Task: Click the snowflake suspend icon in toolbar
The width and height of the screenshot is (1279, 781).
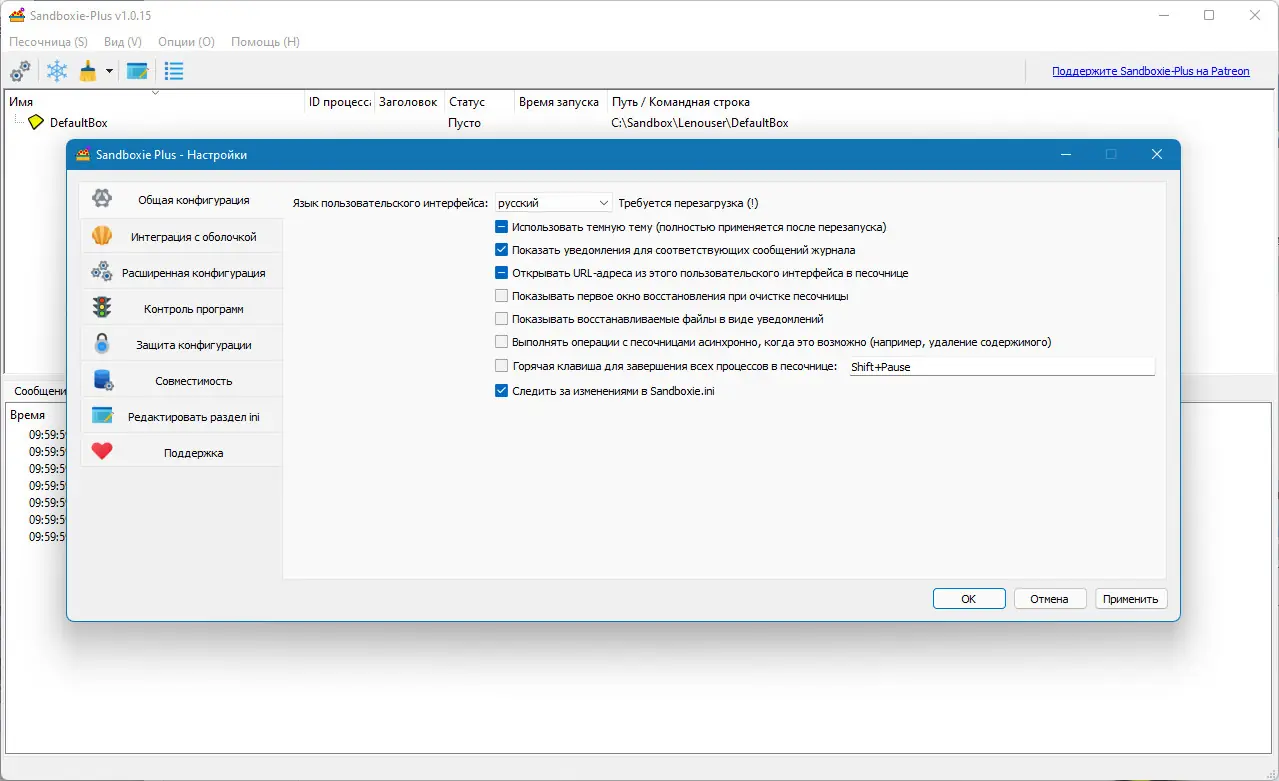Action: pos(58,71)
